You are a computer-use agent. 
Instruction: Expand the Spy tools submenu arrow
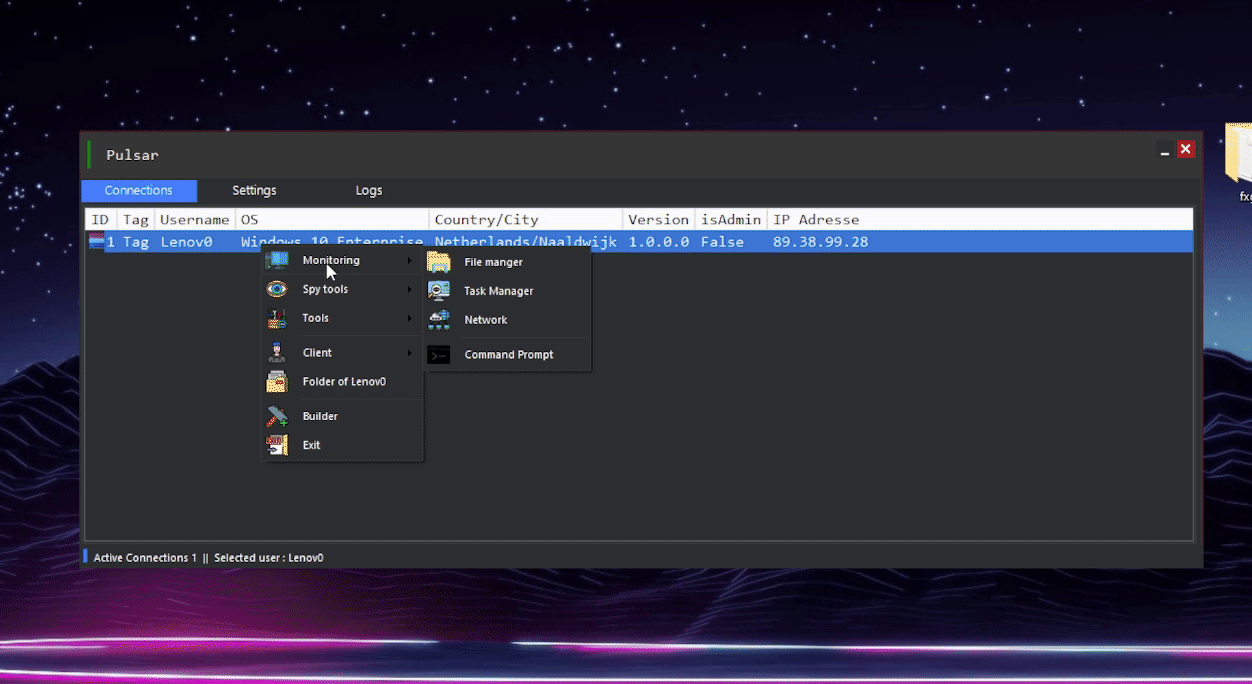[409, 290]
